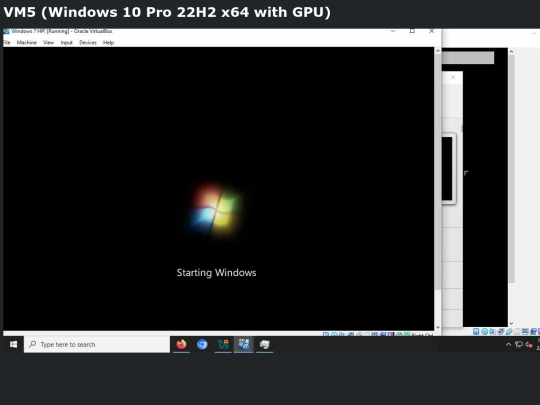Click the rear window scroll-down arrow
The image size is (540, 405).
pos(511,323)
